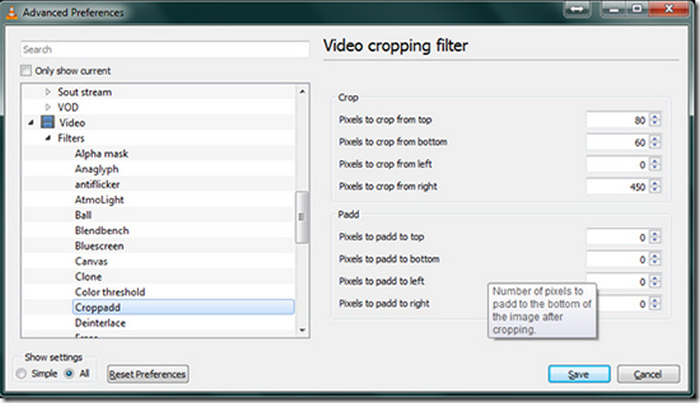Adjust crop from top spinner arrows
This screenshot has height=403, width=700.
click(x=655, y=120)
